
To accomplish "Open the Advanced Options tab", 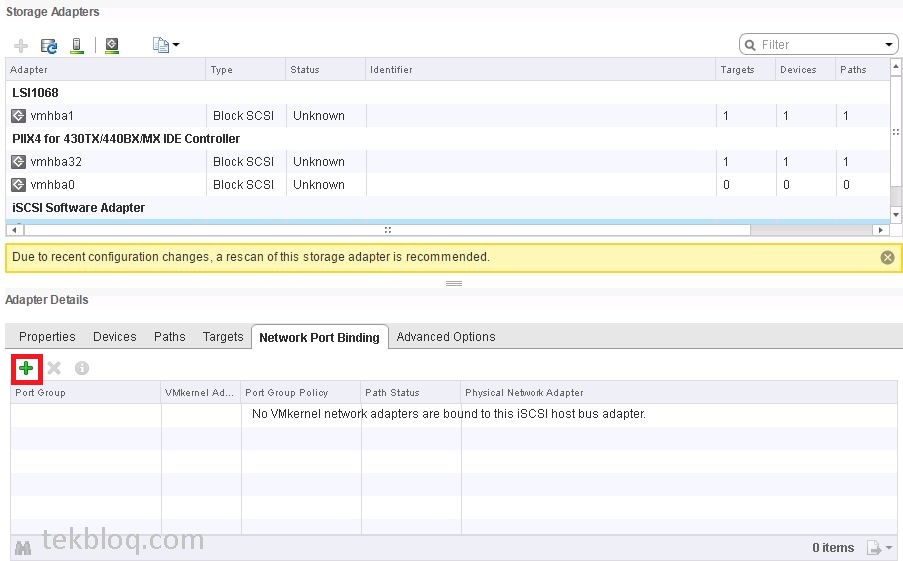I will [446, 336].
